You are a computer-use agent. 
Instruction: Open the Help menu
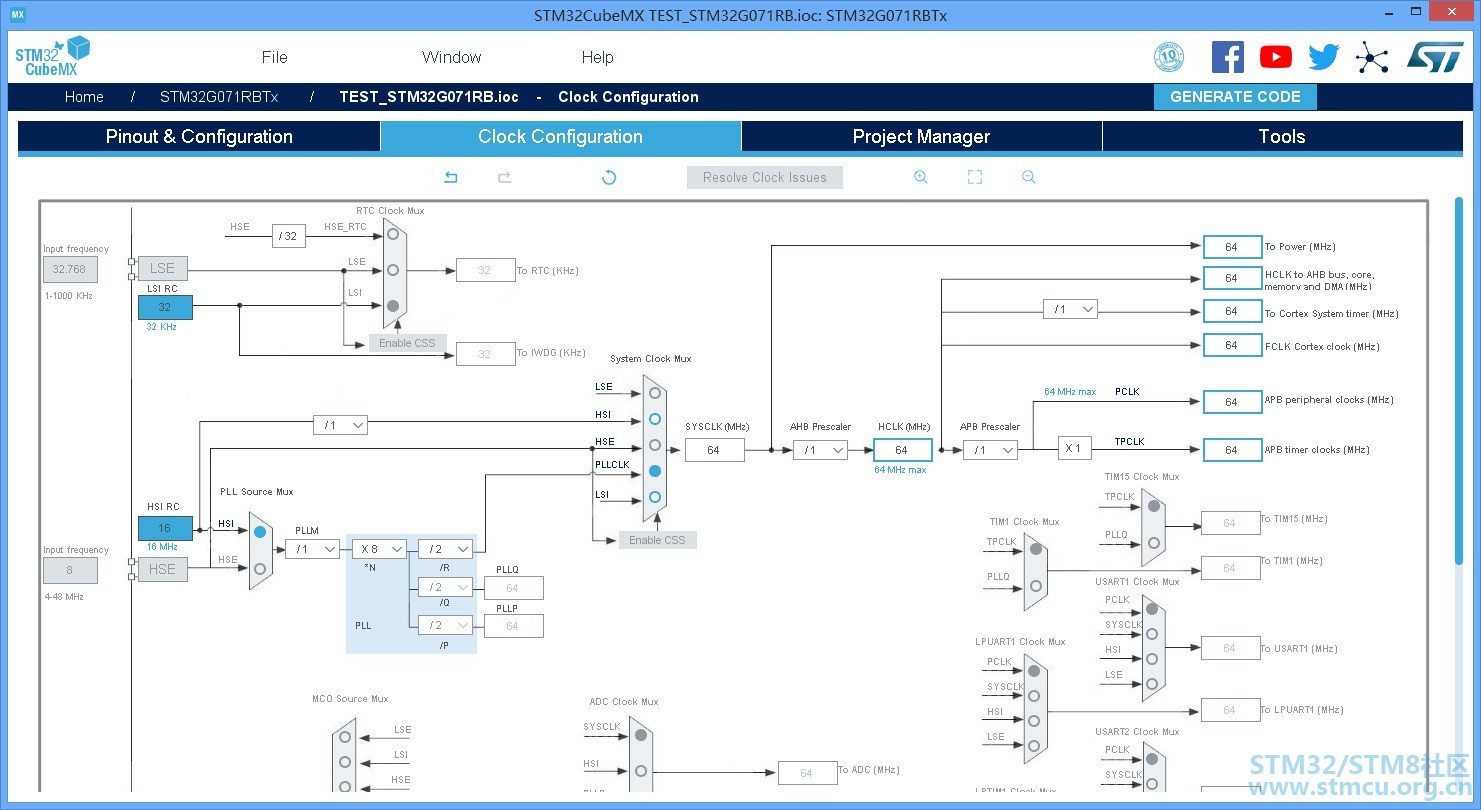click(597, 57)
